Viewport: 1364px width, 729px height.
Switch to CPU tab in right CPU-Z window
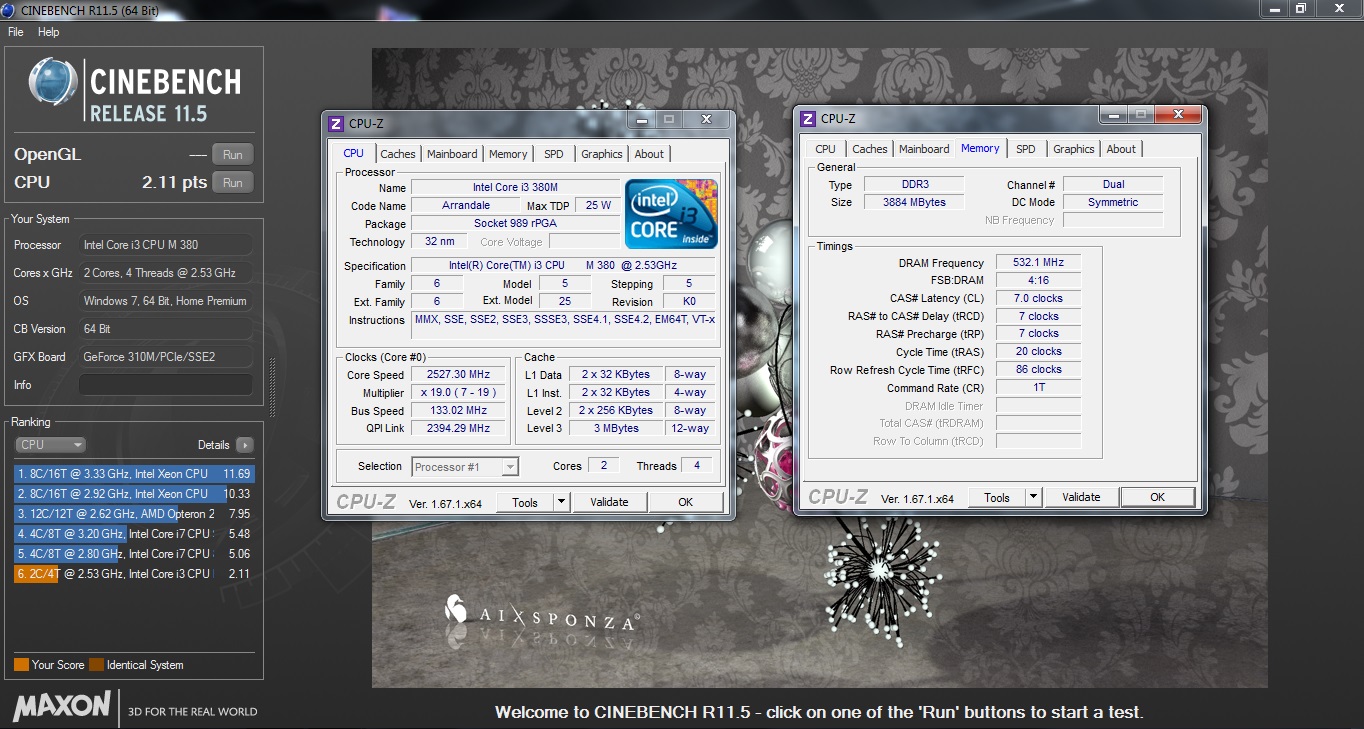(x=825, y=149)
